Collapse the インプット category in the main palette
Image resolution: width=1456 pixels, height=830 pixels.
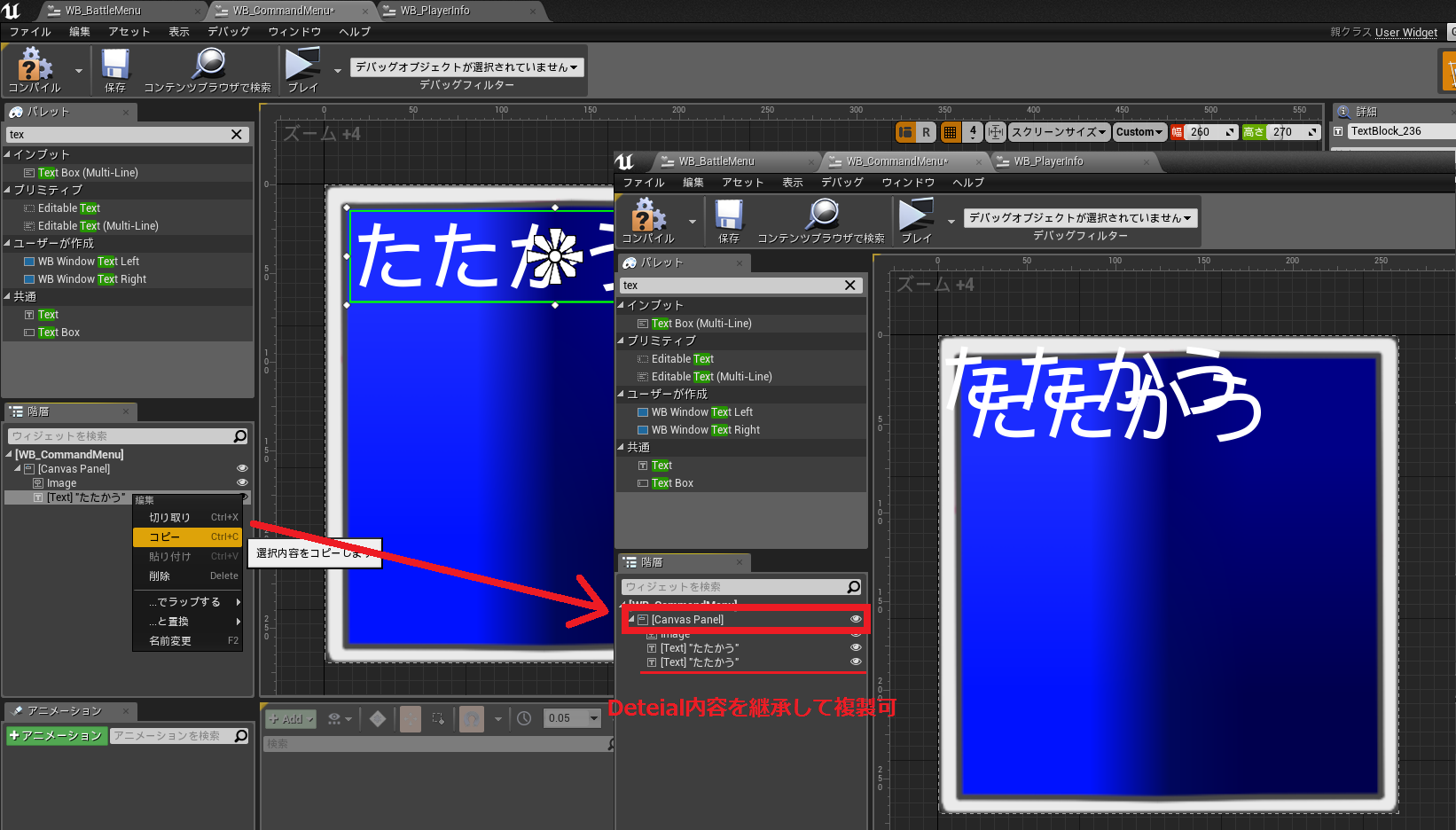tap(7, 154)
